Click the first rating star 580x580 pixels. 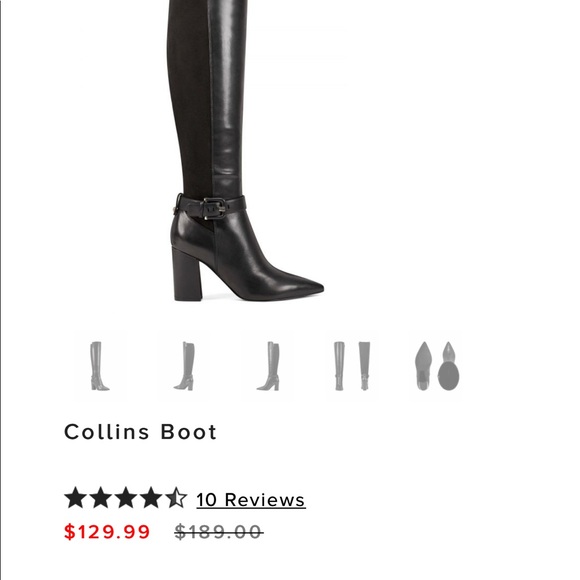(x=76, y=498)
